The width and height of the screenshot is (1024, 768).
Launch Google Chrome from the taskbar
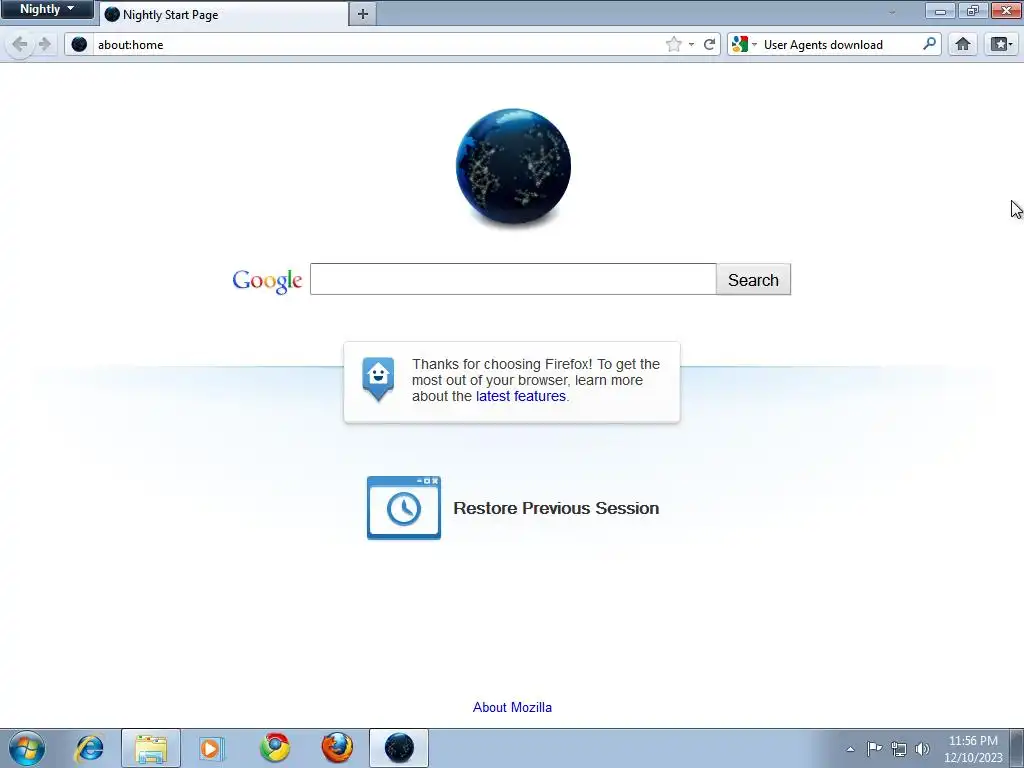275,748
